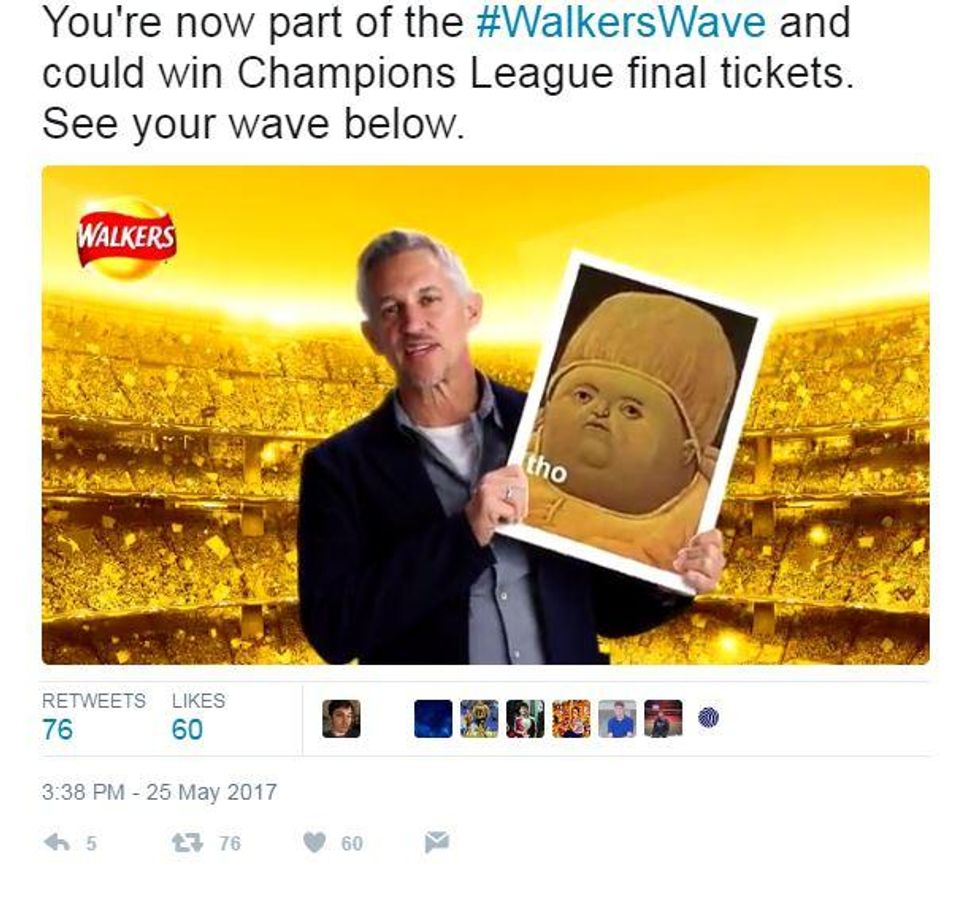Open the colorful crowd liker avatar
Viewport: 980px width, 907px height.
(571, 719)
